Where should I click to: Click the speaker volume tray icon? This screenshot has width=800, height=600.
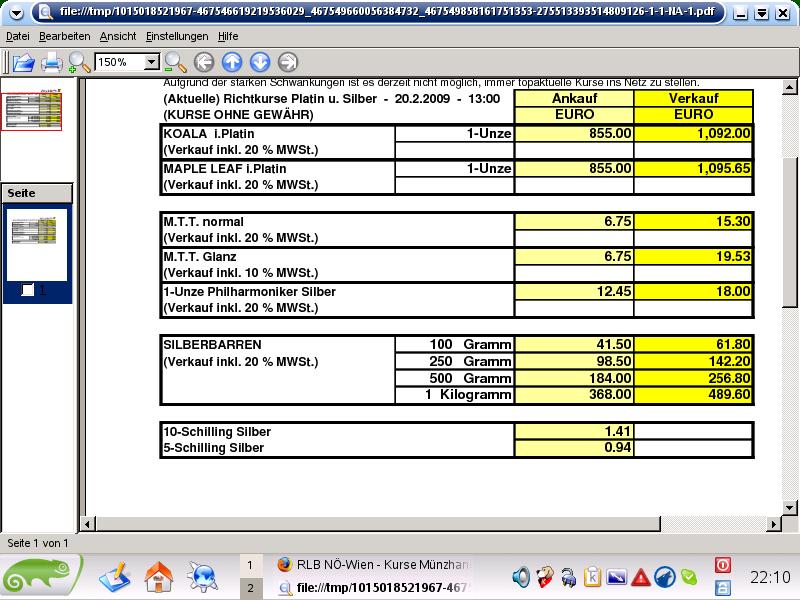520,577
